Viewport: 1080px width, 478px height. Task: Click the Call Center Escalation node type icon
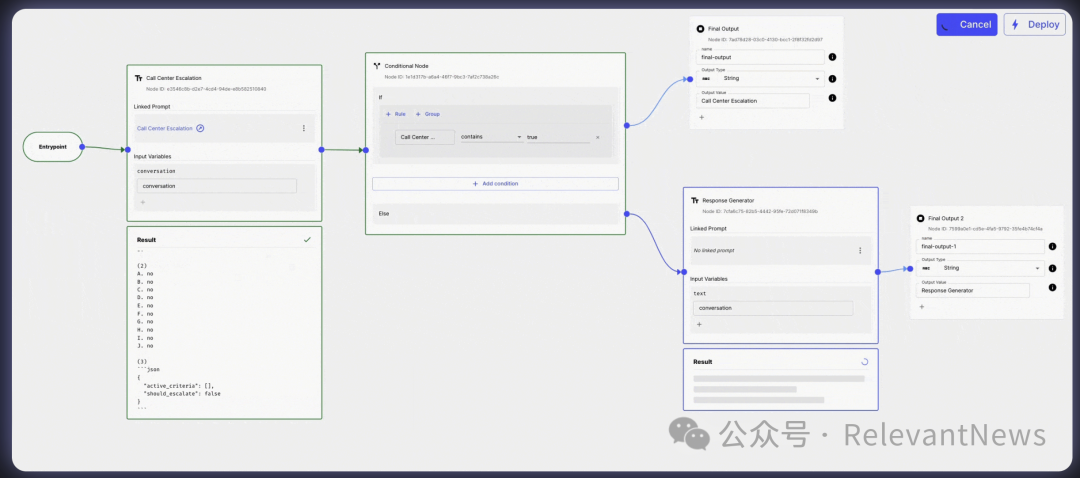click(x=138, y=79)
